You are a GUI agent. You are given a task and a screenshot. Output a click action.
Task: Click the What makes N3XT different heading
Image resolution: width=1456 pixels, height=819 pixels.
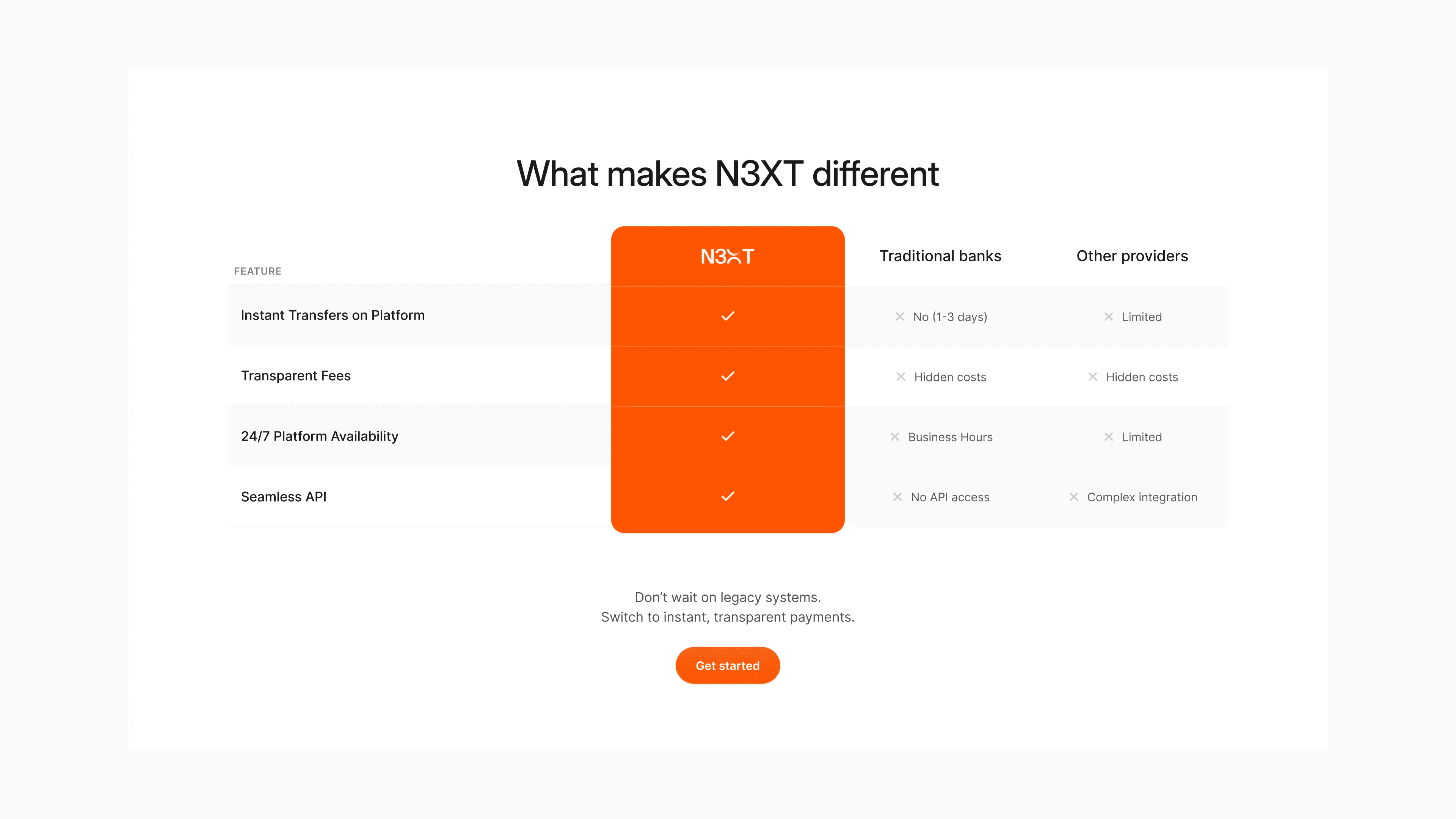(728, 174)
